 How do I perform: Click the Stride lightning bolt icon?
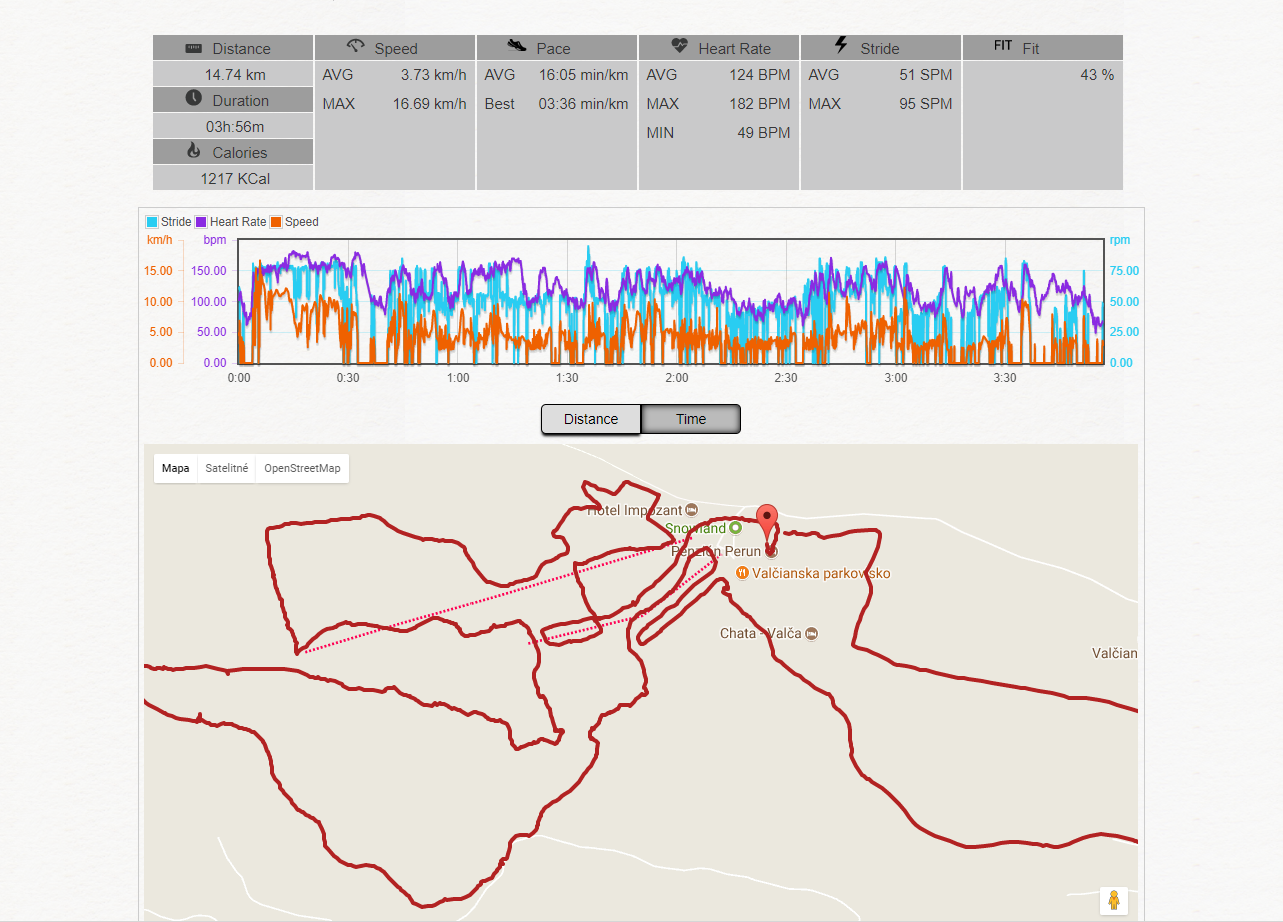click(x=841, y=46)
